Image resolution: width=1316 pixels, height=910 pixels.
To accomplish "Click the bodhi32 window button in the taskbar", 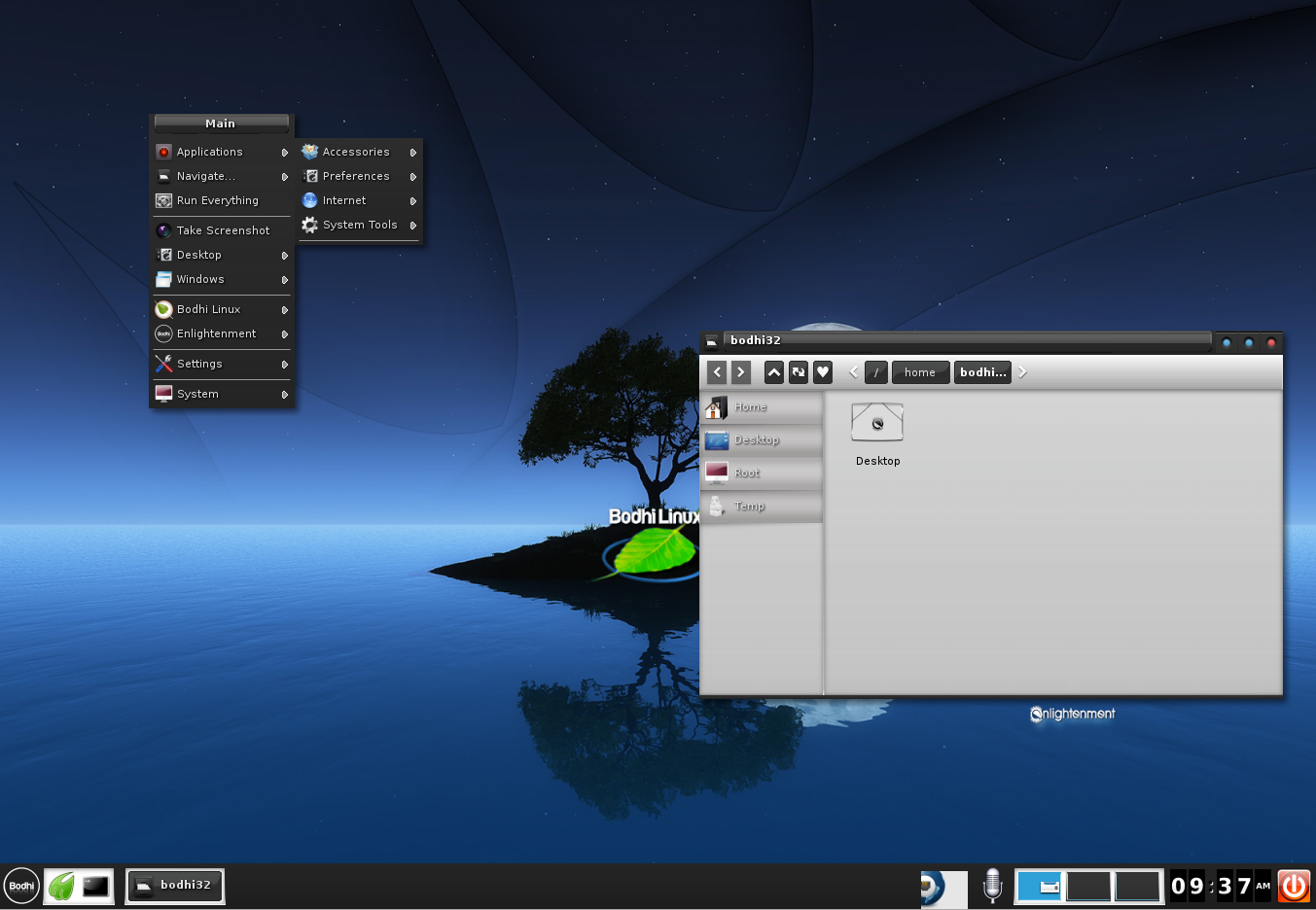I will (175, 886).
